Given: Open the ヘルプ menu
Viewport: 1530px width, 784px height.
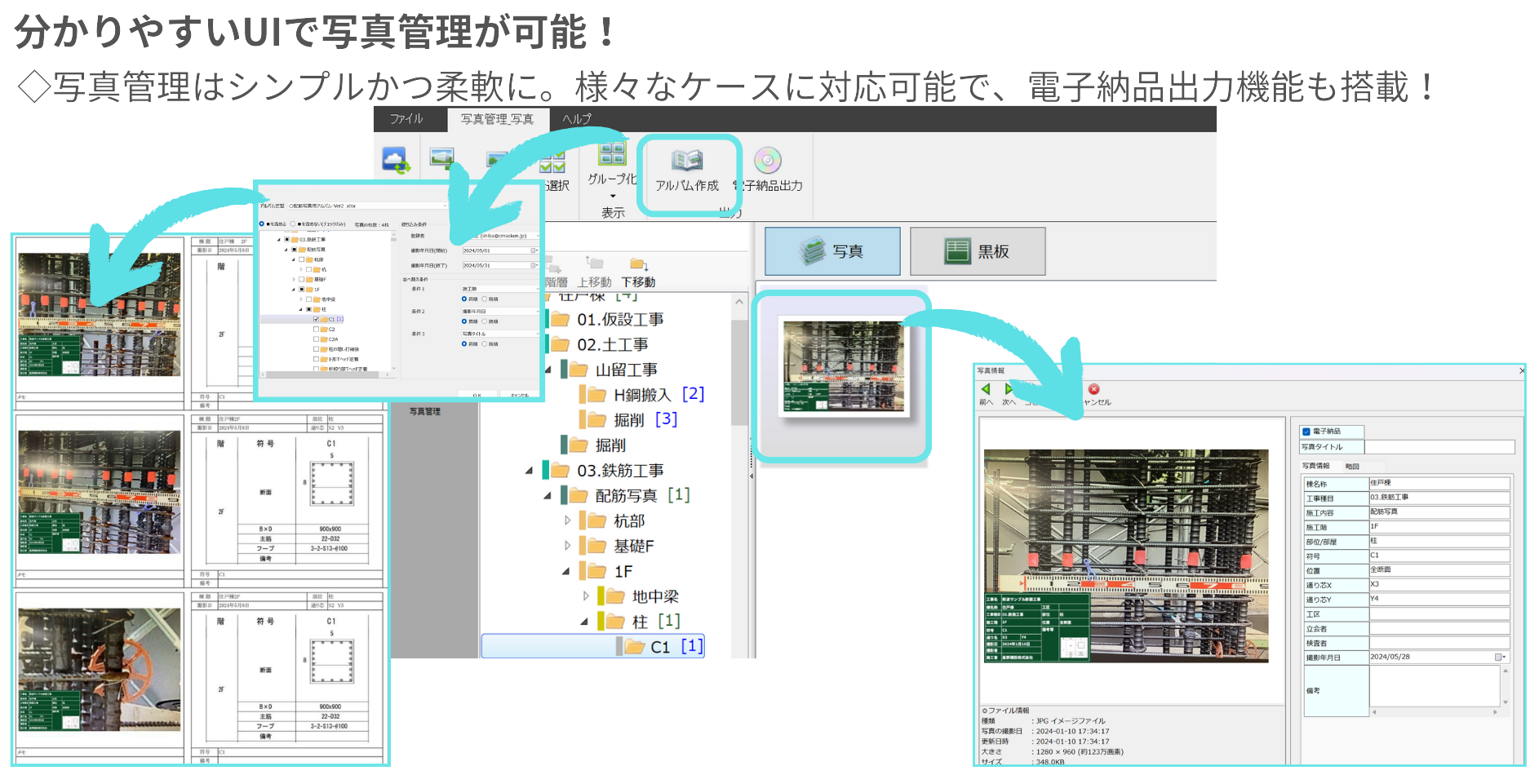Looking at the screenshot, I should 577,119.
